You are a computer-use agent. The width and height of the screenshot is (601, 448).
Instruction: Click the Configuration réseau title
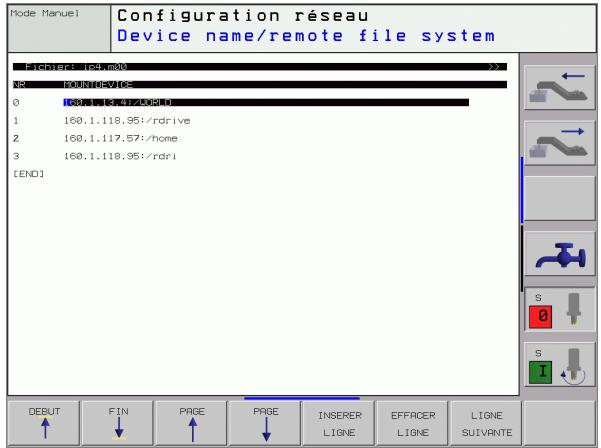[x=243, y=16]
